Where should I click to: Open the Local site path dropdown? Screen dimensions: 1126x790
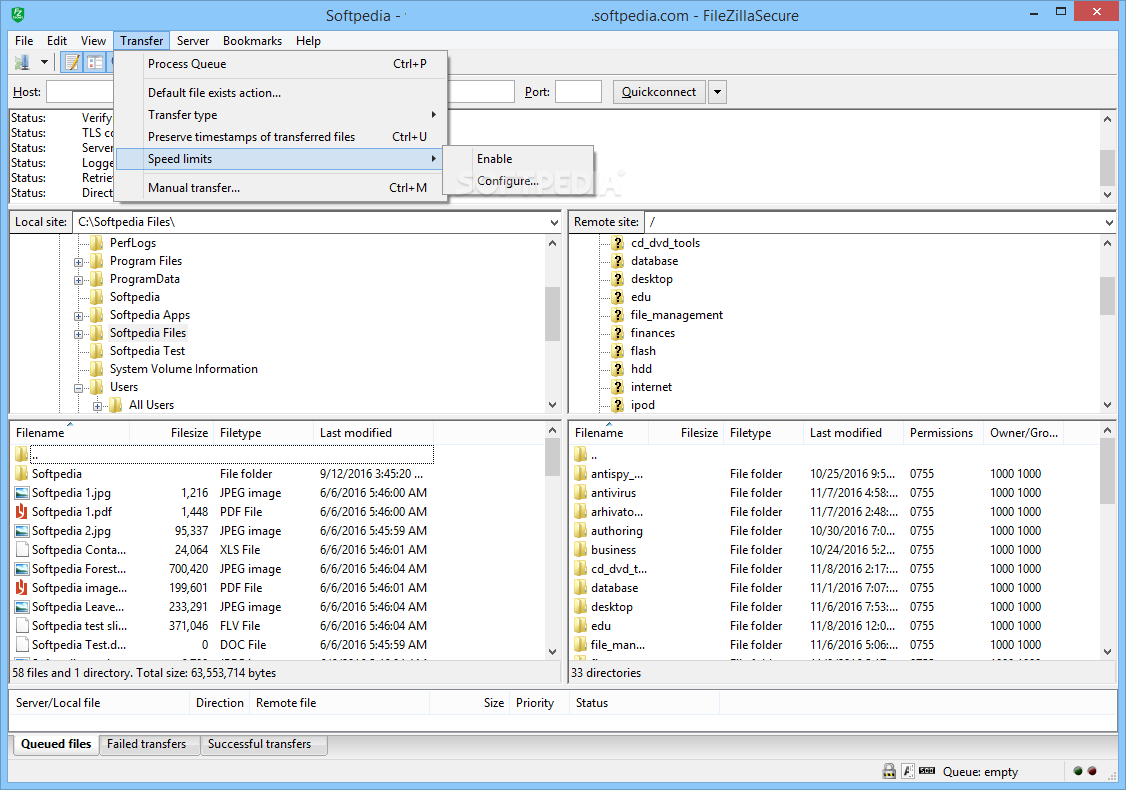(554, 222)
